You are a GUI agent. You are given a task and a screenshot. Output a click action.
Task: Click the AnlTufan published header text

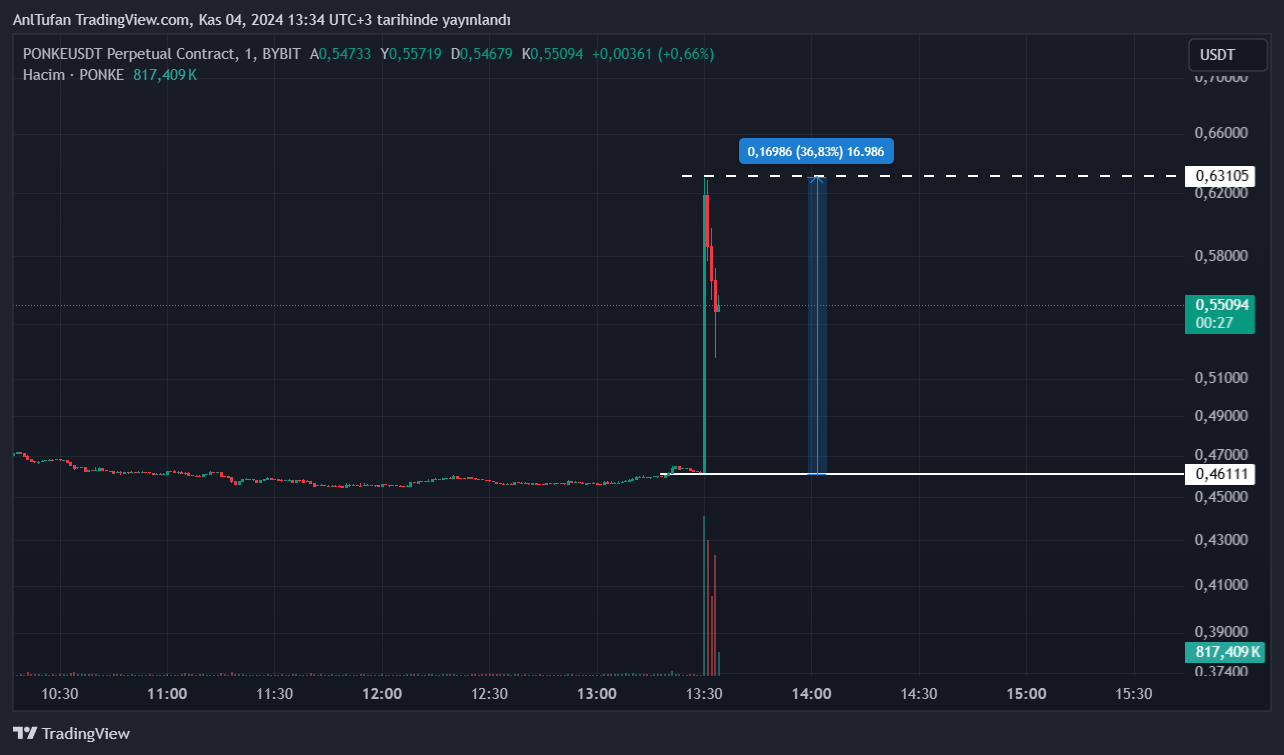point(262,20)
